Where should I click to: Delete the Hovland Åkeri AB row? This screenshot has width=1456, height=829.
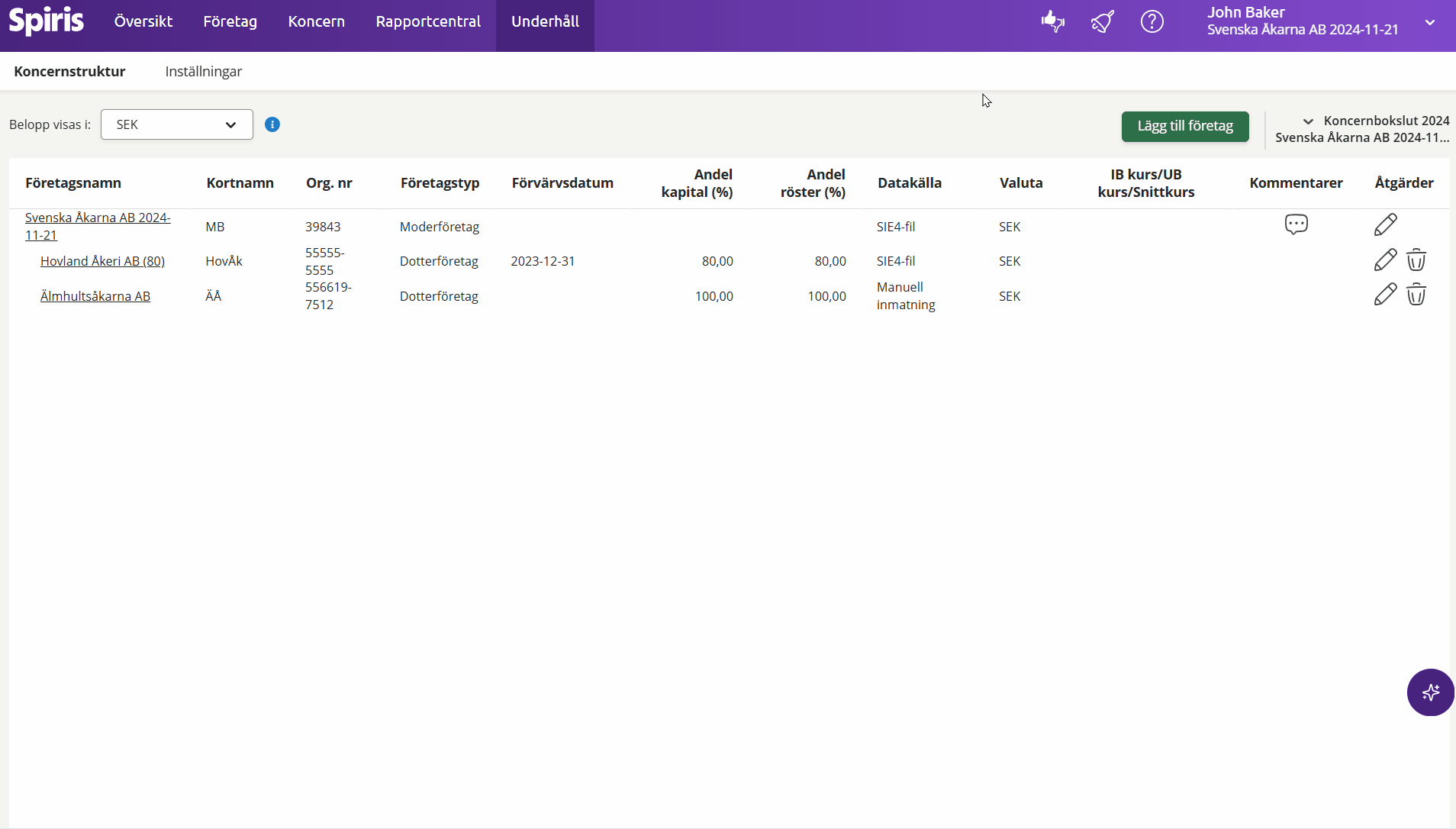pyautogui.click(x=1416, y=260)
